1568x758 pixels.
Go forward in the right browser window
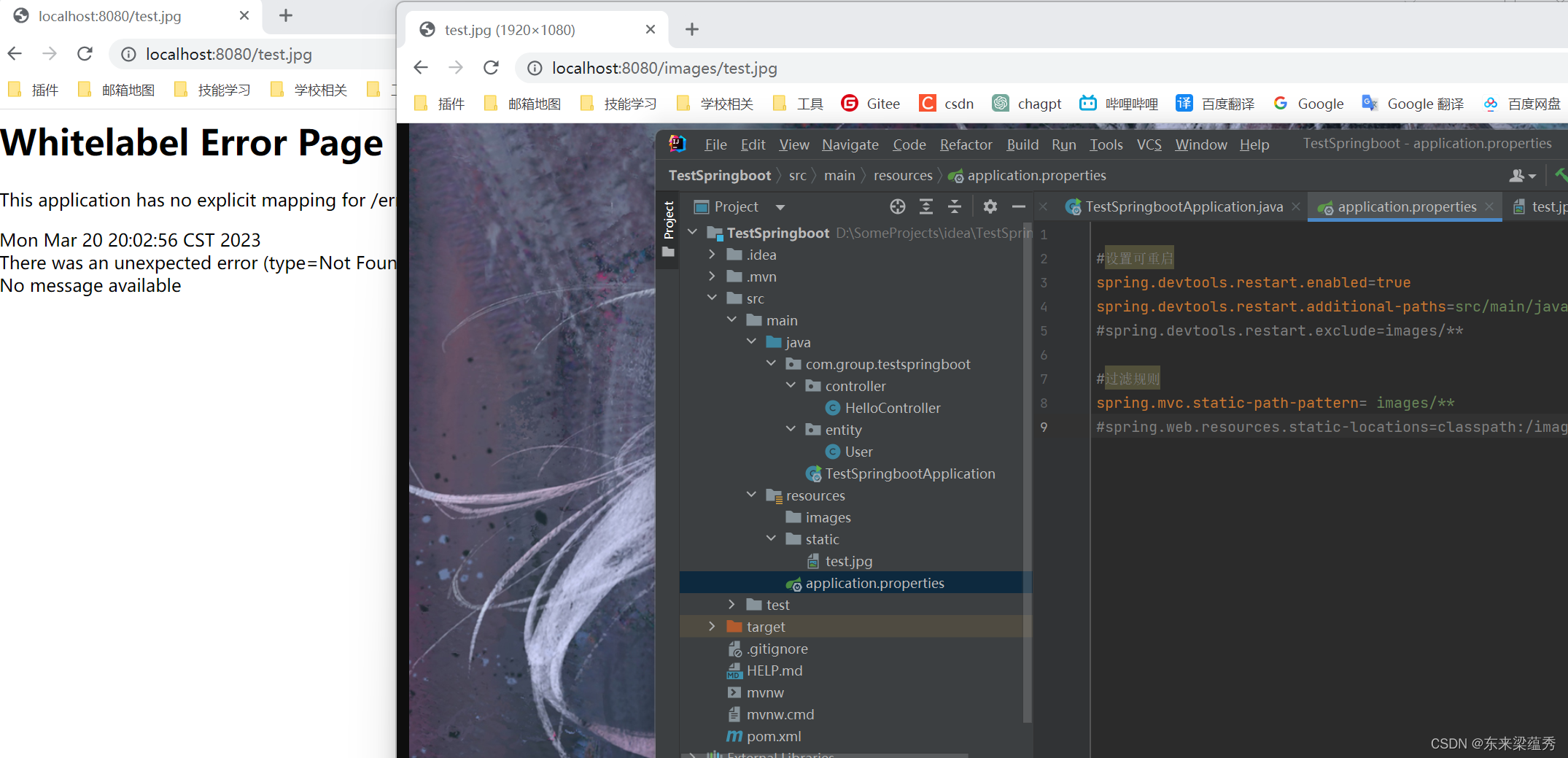point(456,68)
